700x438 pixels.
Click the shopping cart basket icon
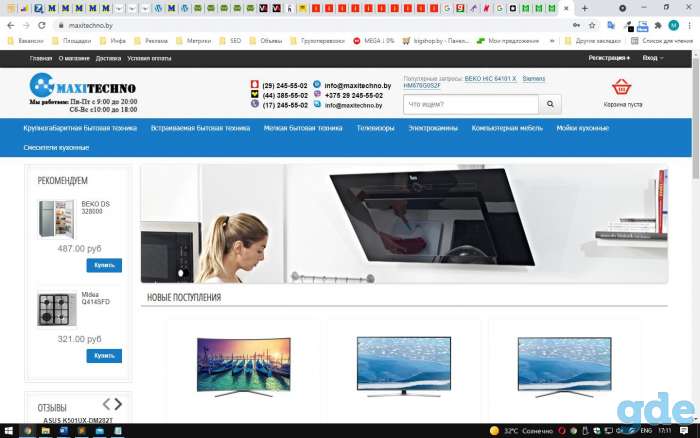point(621,87)
